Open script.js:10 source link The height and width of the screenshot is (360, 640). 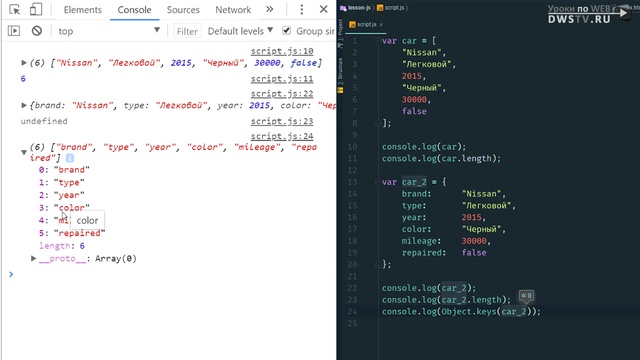click(282, 51)
